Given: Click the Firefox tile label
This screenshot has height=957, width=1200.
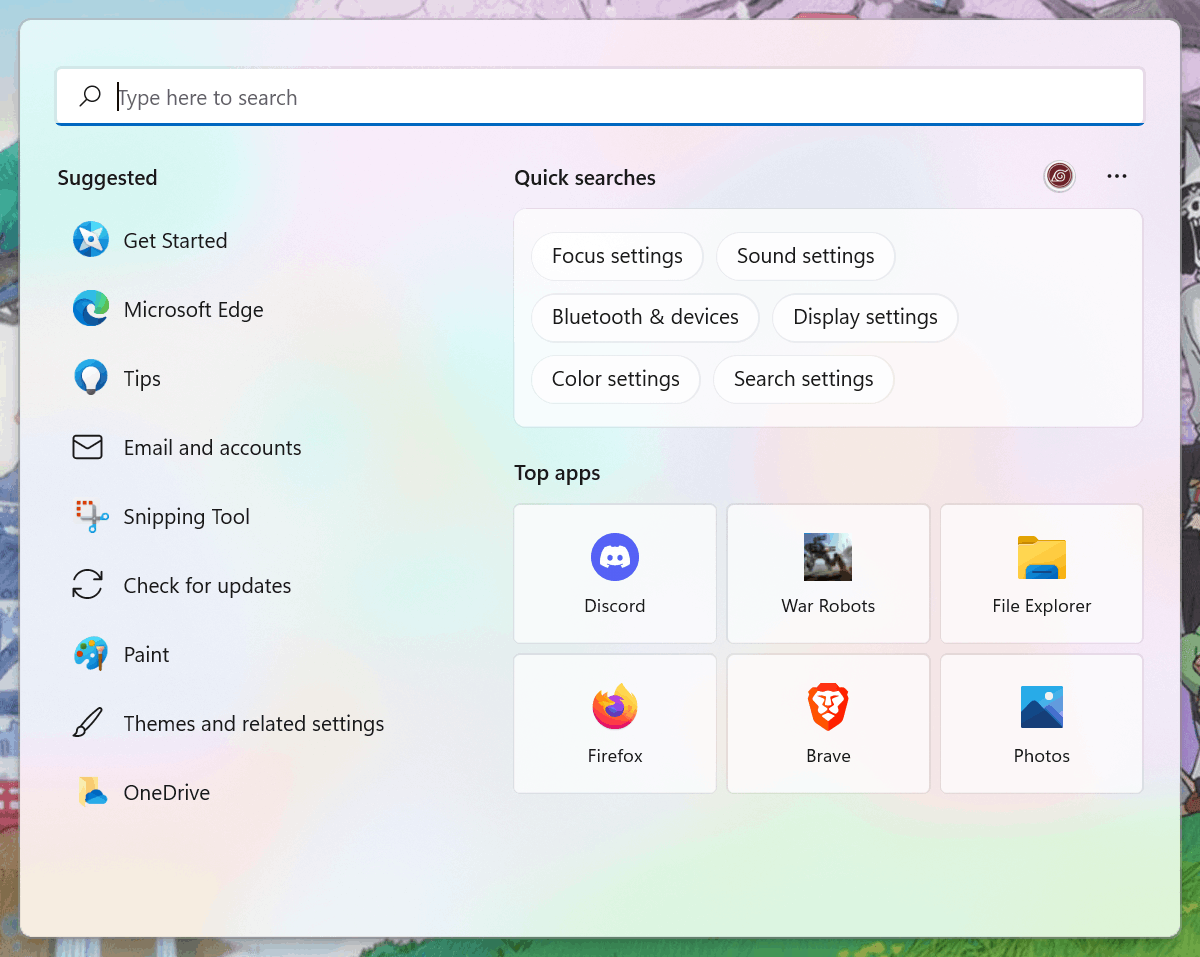Looking at the screenshot, I should click(615, 755).
